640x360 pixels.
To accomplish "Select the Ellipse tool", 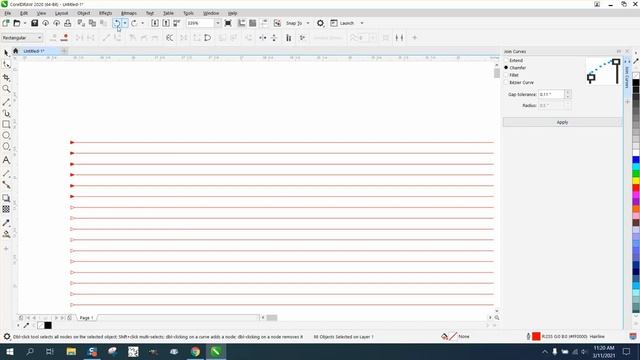I will point(6,135).
